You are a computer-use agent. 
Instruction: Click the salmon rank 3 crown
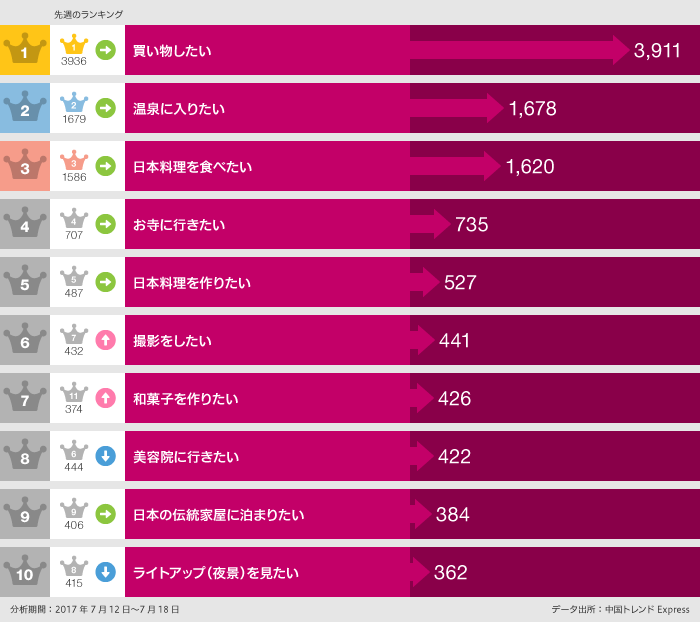pos(25,166)
